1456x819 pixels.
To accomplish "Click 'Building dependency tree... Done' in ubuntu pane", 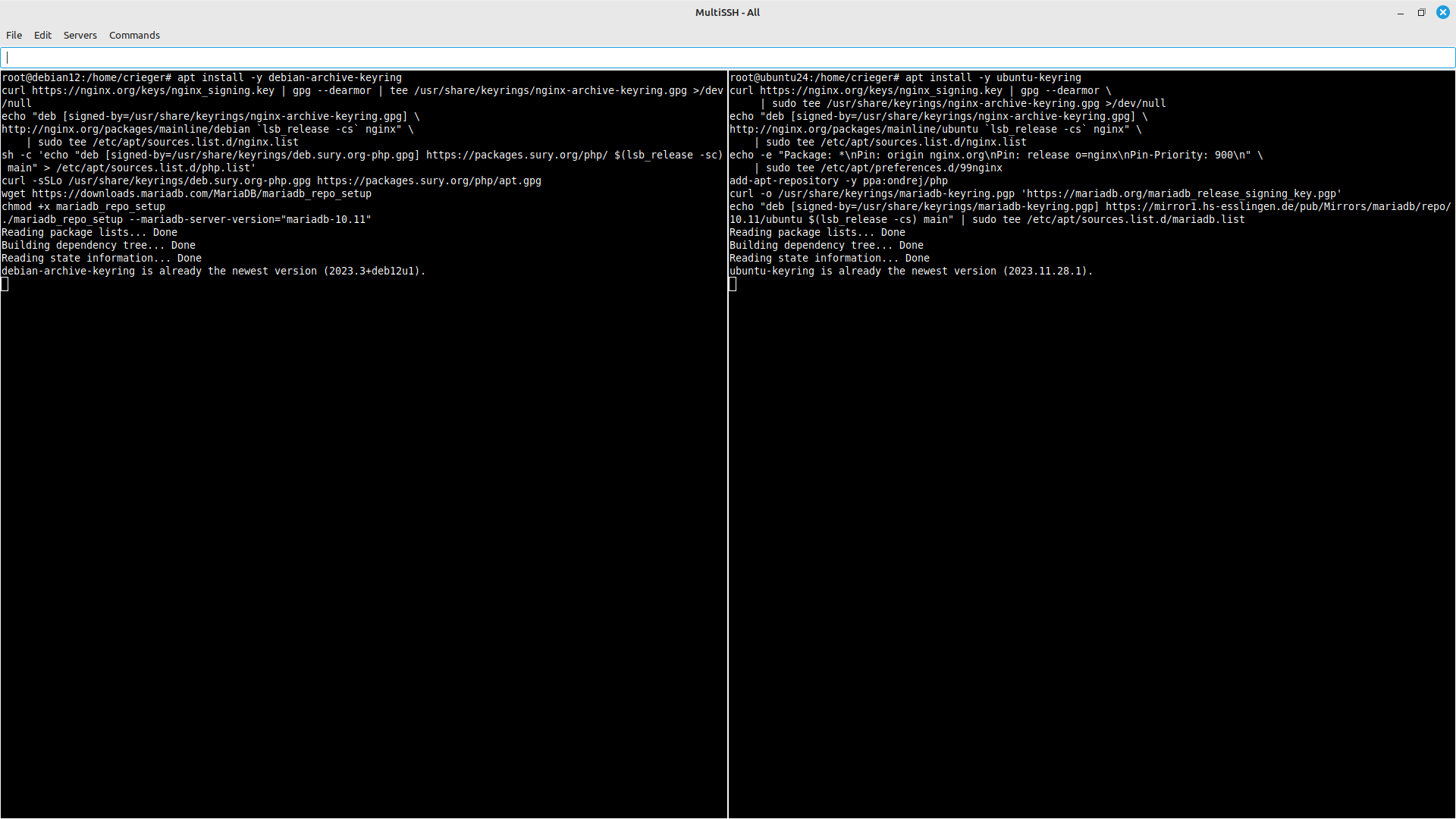I will click(827, 245).
